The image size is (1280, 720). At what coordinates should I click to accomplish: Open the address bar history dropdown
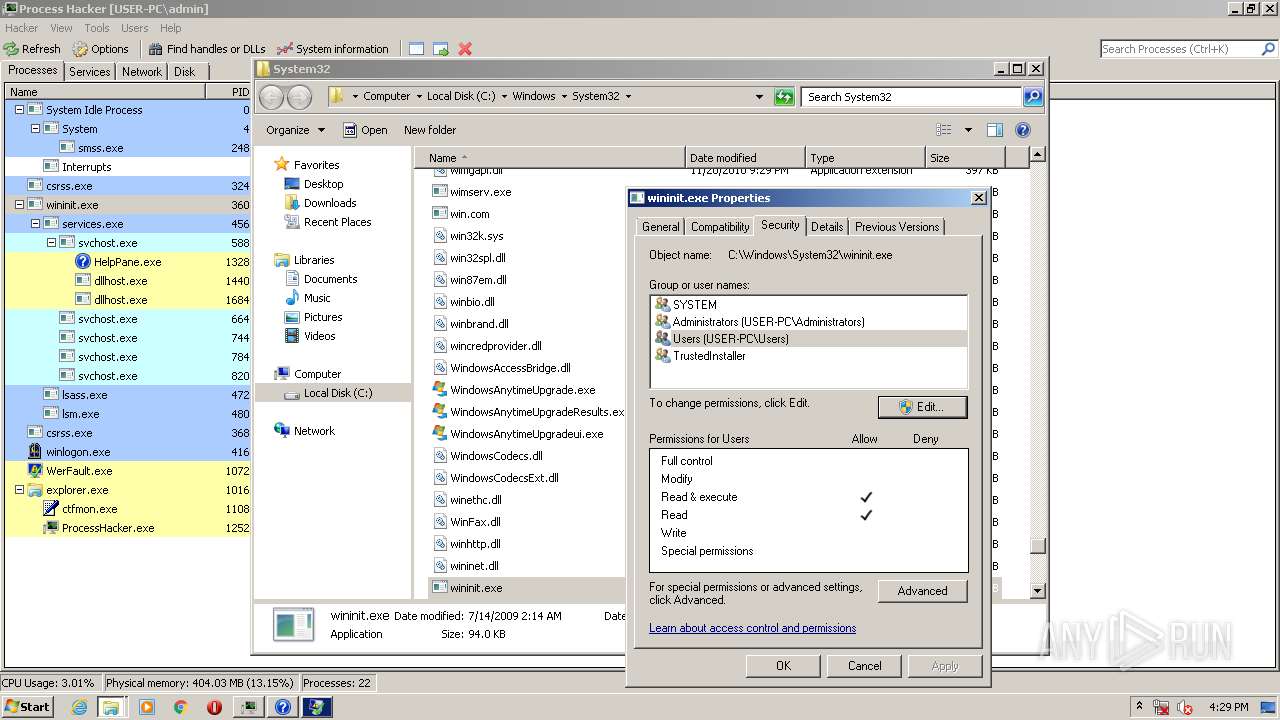(x=760, y=97)
